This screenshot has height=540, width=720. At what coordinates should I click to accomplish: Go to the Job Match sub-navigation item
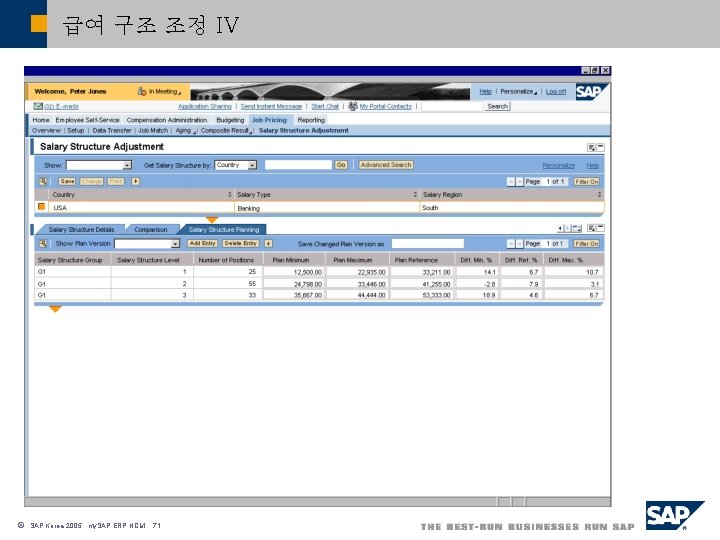tap(153, 130)
